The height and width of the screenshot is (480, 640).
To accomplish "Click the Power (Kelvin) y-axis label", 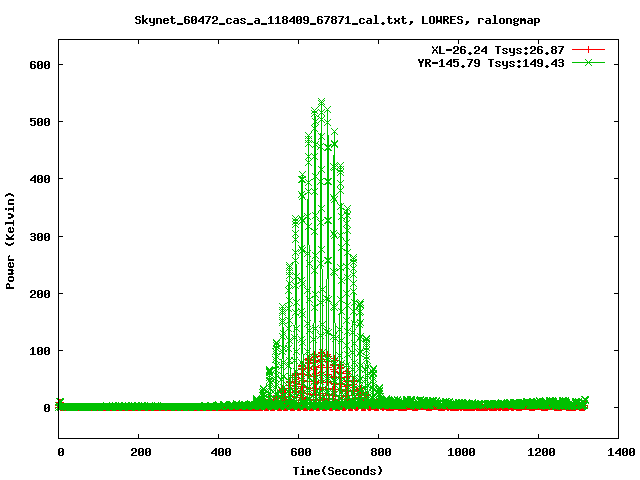I will point(10,241).
